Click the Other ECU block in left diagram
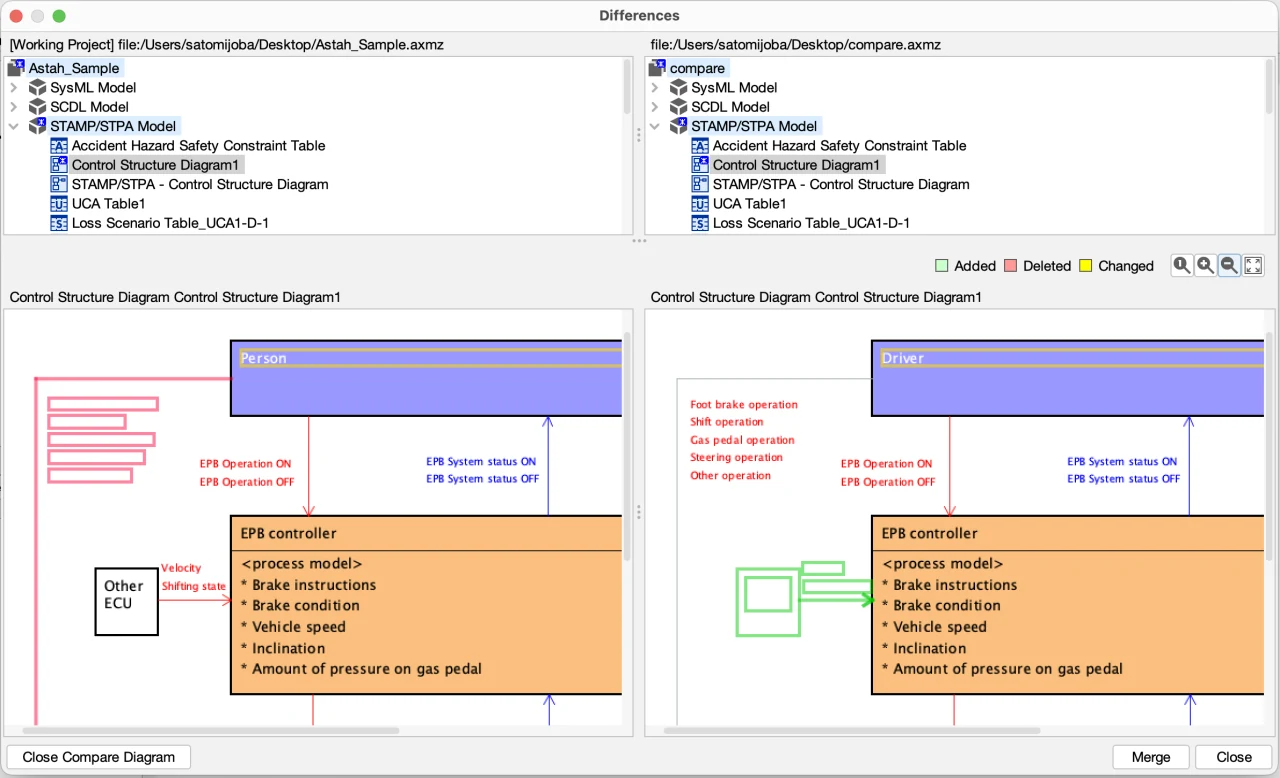 (127, 601)
